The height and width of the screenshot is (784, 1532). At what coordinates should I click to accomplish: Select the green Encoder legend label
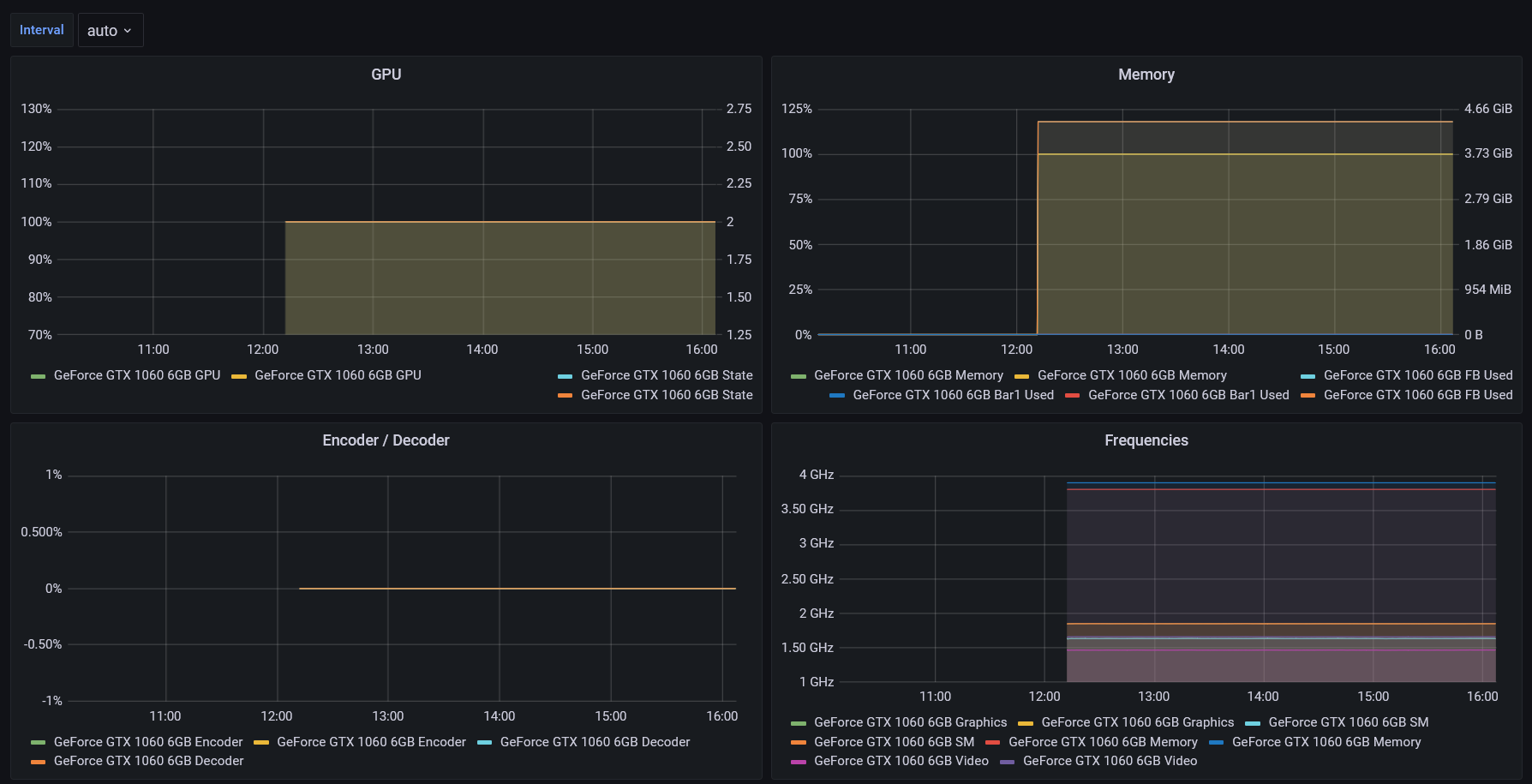(147, 742)
